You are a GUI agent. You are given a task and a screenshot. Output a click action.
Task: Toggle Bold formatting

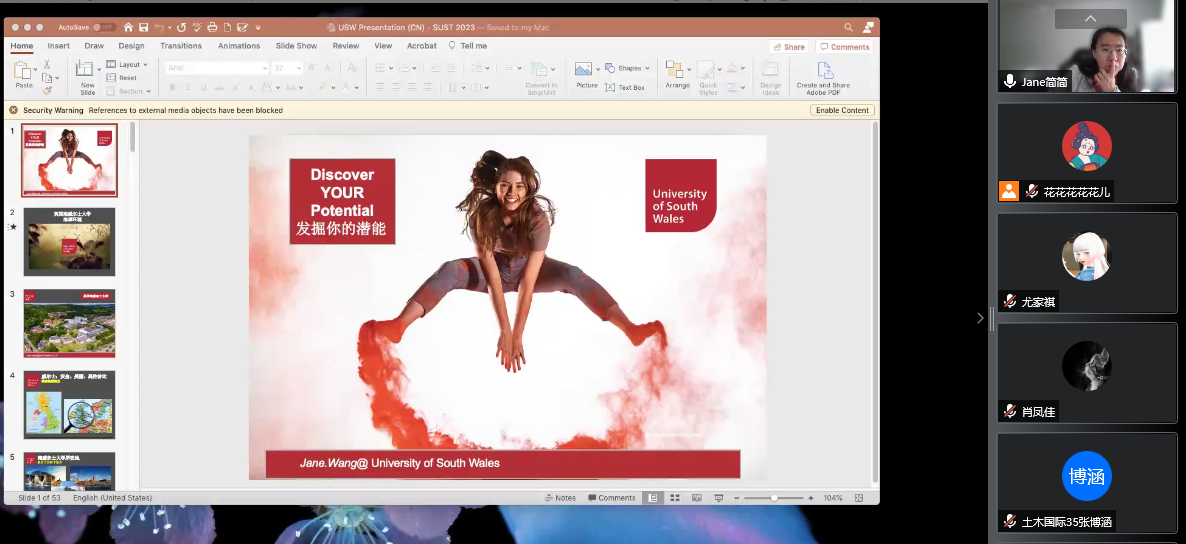coord(172,88)
